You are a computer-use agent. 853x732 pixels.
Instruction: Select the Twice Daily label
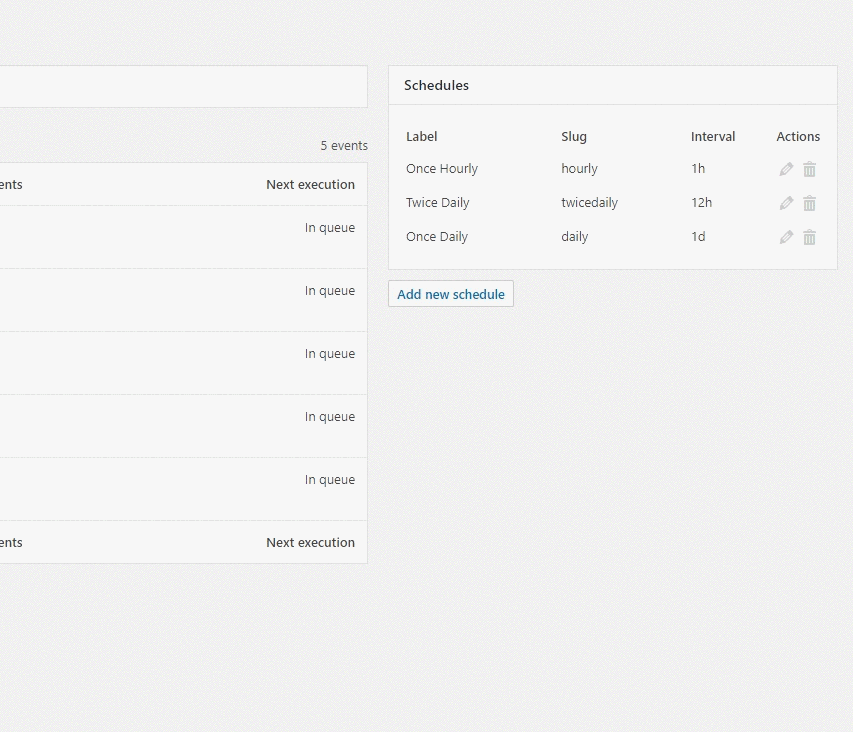pyautogui.click(x=437, y=202)
